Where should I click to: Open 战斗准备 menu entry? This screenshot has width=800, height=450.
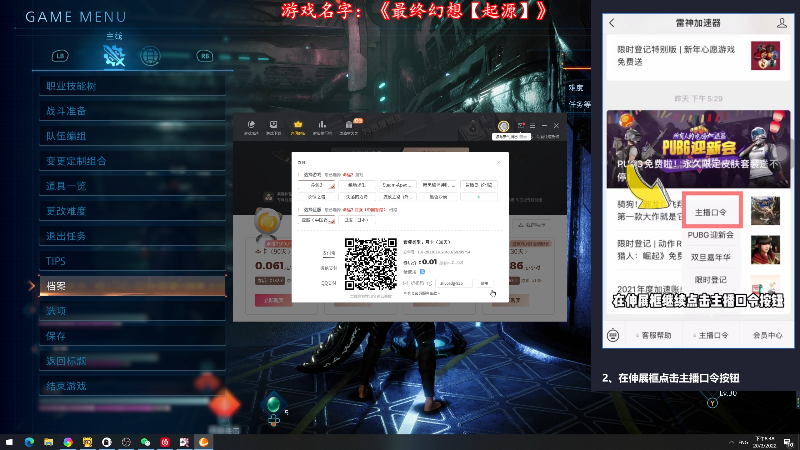tap(132, 111)
